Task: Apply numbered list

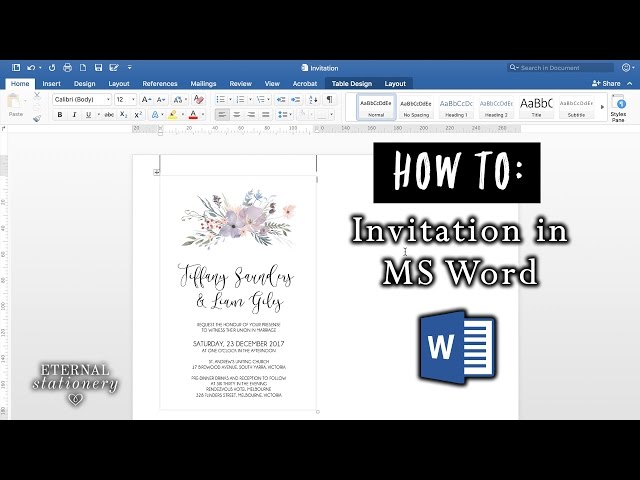Action: (x=240, y=99)
